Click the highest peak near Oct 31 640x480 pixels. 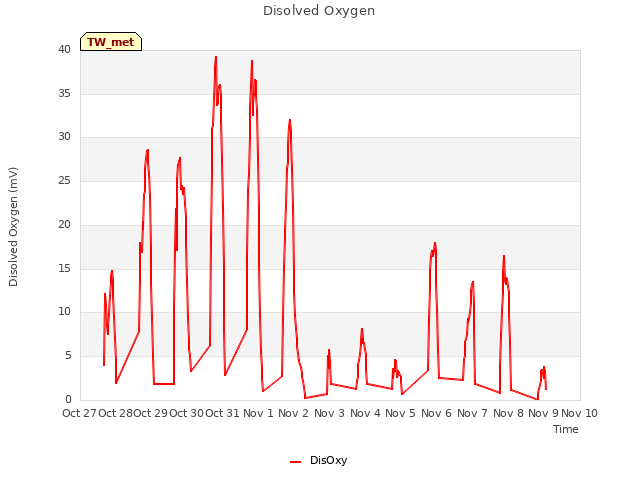(x=216, y=57)
